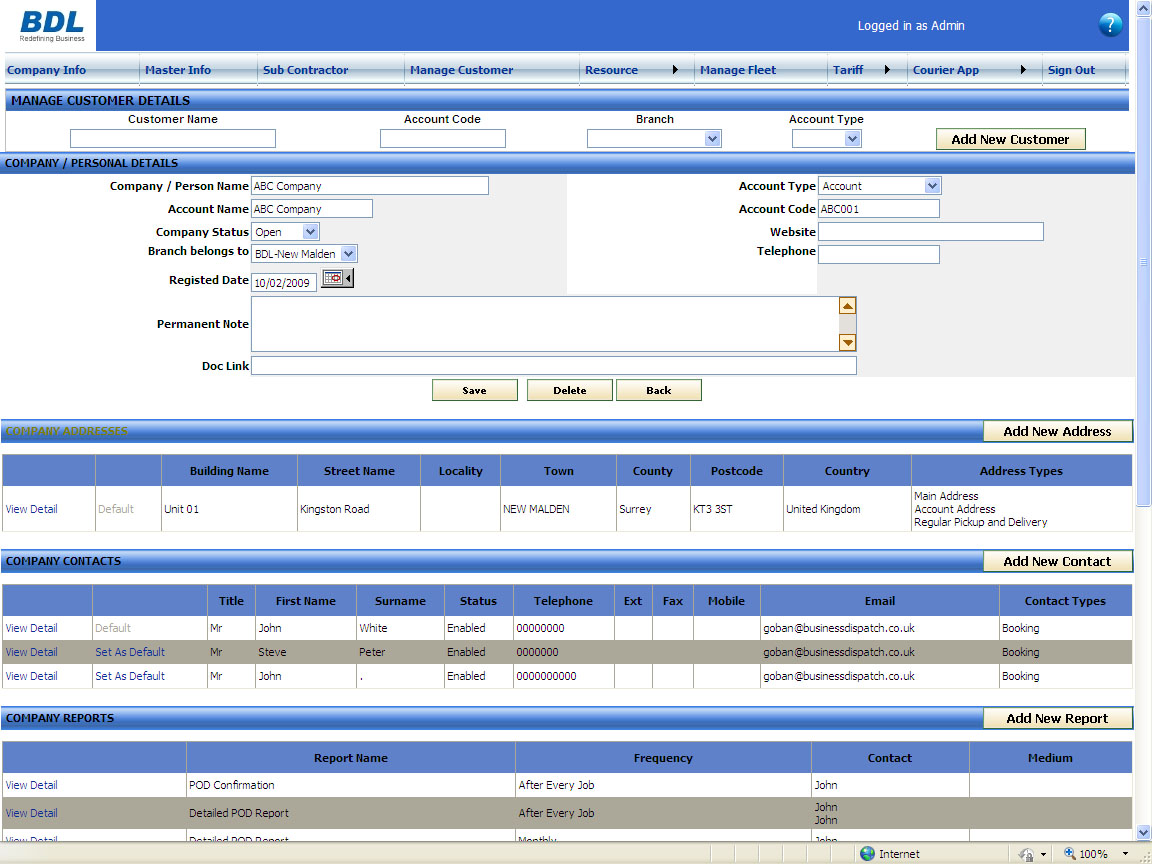Click Steve Peter's email goban@businessdispatch.co.uk
Viewport: 1152px width, 864px height.
[x=839, y=652]
